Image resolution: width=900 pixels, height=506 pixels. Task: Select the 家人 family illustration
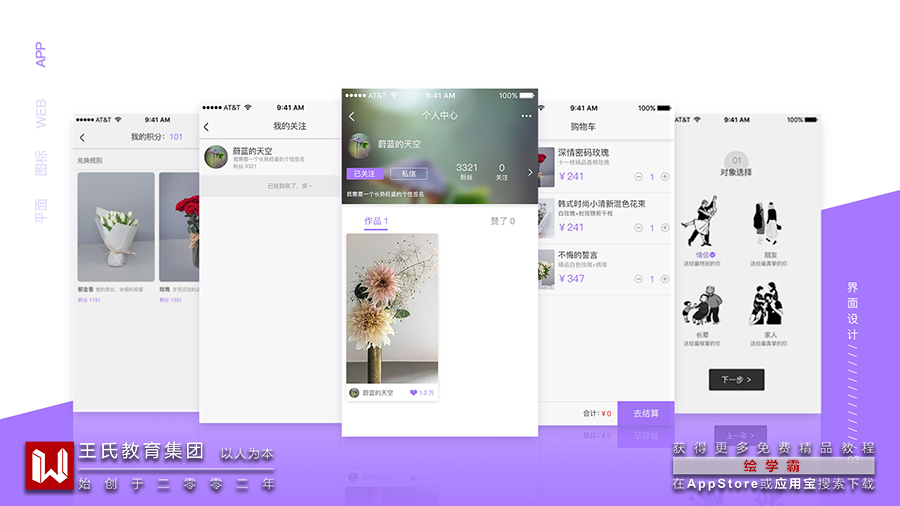(767, 304)
